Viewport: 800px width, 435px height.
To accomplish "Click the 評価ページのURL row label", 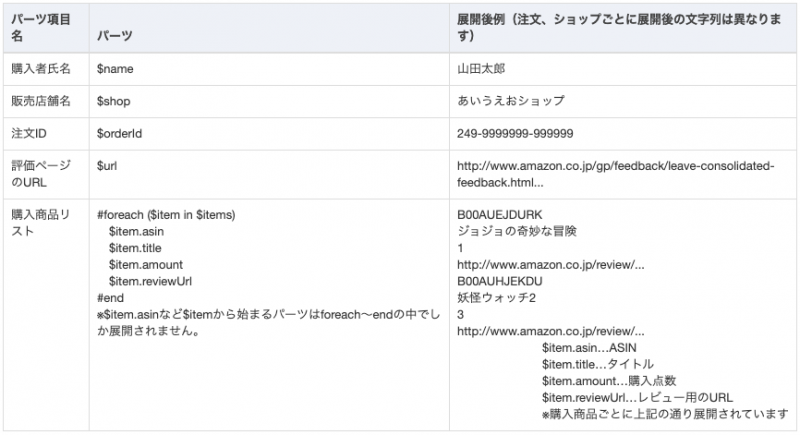I will [41, 174].
